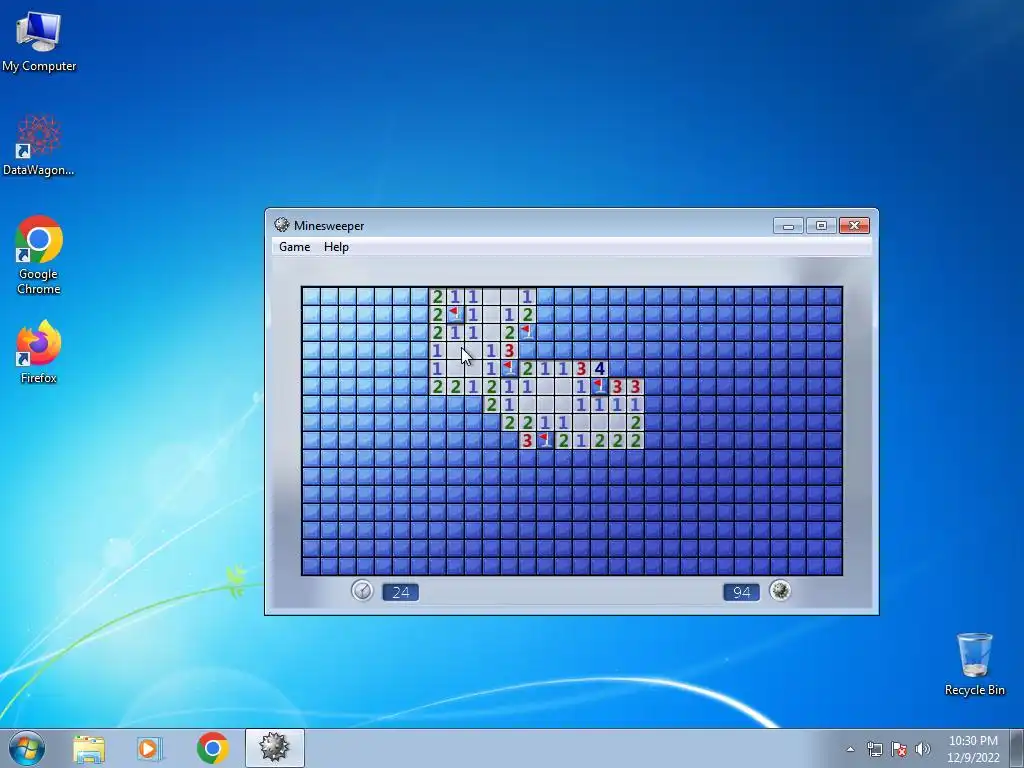The image size is (1024, 768).
Task: Show hidden system tray icons
Action: (850, 749)
